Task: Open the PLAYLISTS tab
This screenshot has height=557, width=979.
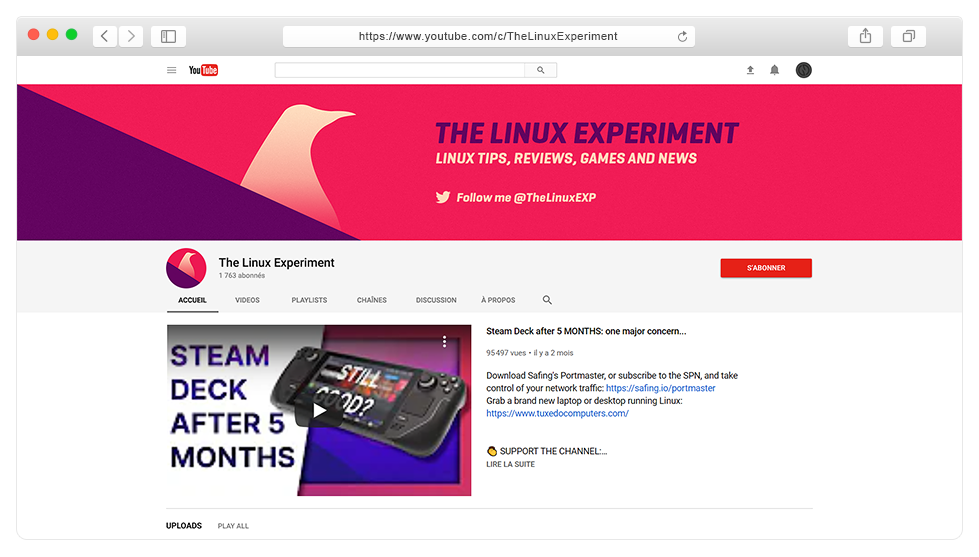Action: tap(309, 300)
